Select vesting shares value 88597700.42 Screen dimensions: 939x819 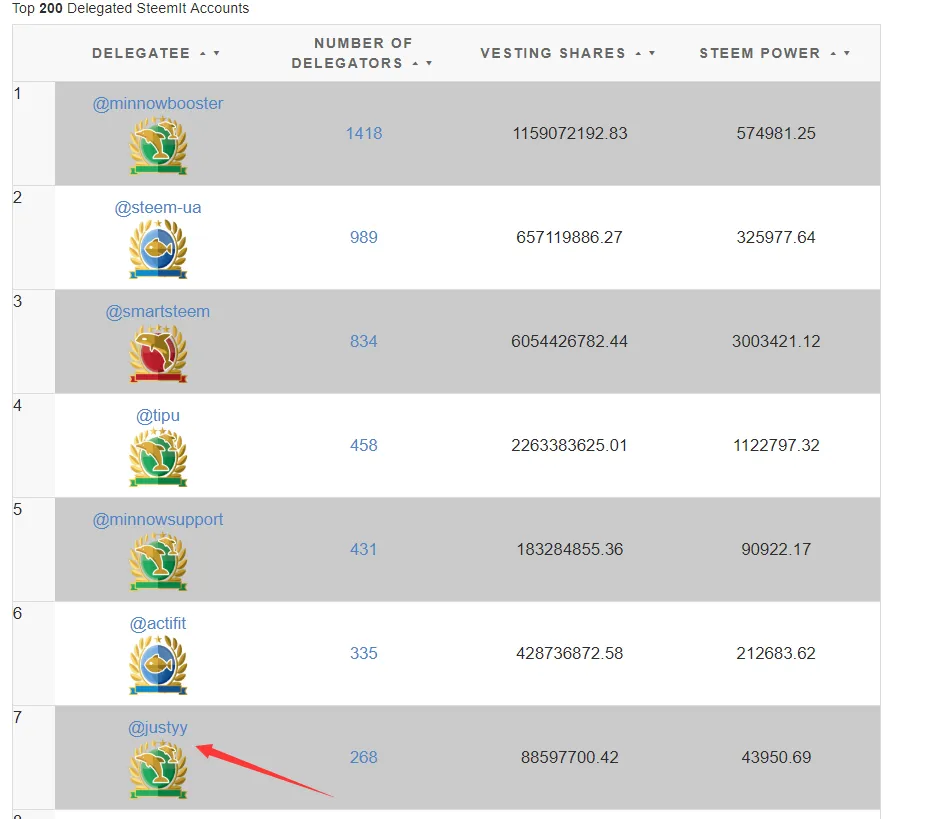570,757
